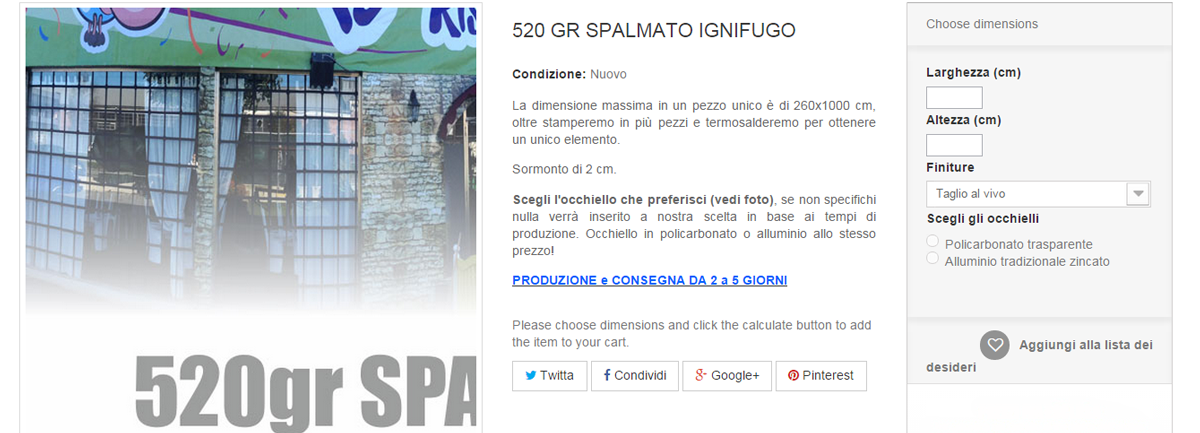
Task: Focus the Altezza (cm) input field
Action: click(954, 145)
